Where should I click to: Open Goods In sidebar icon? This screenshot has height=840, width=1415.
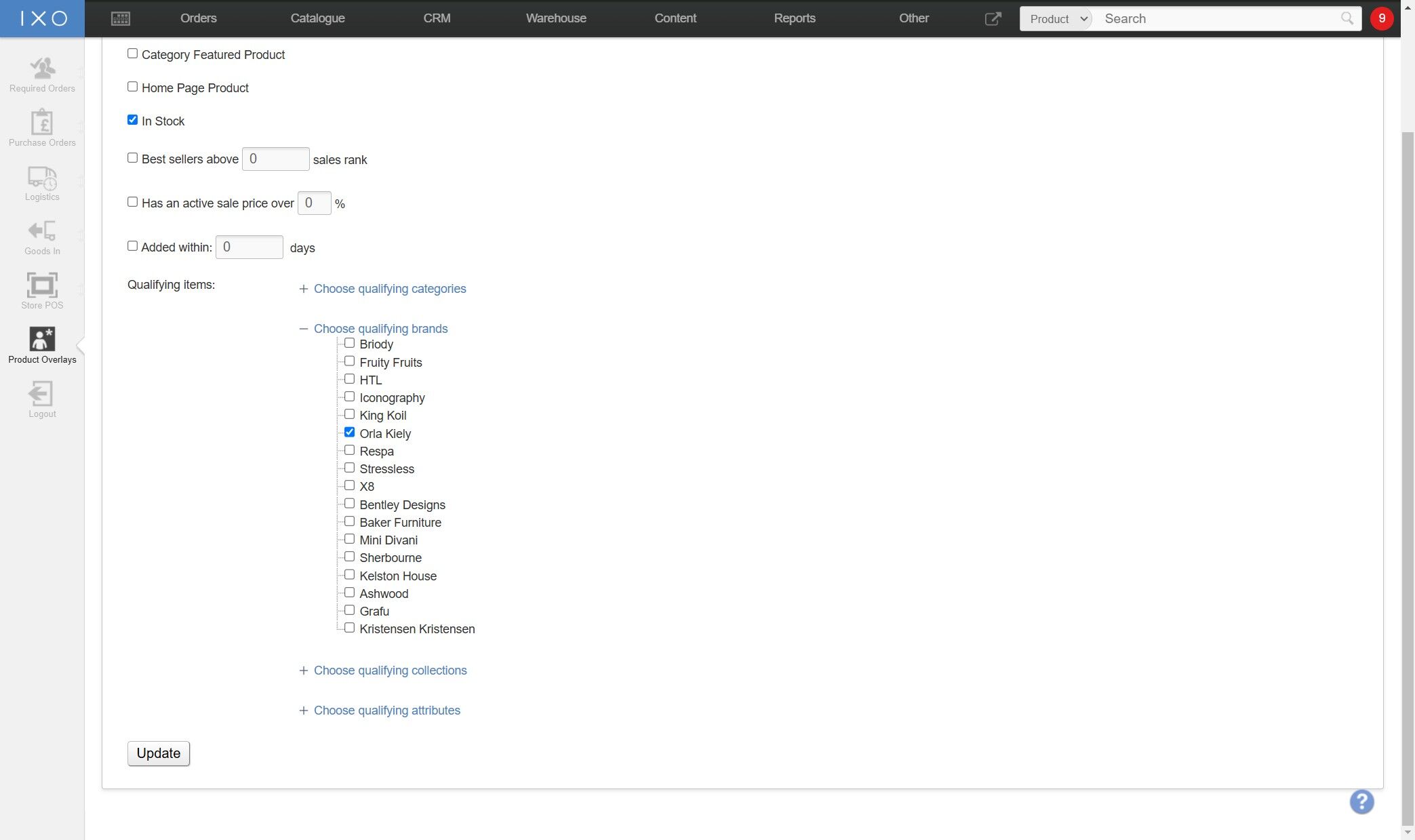click(42, 232)
